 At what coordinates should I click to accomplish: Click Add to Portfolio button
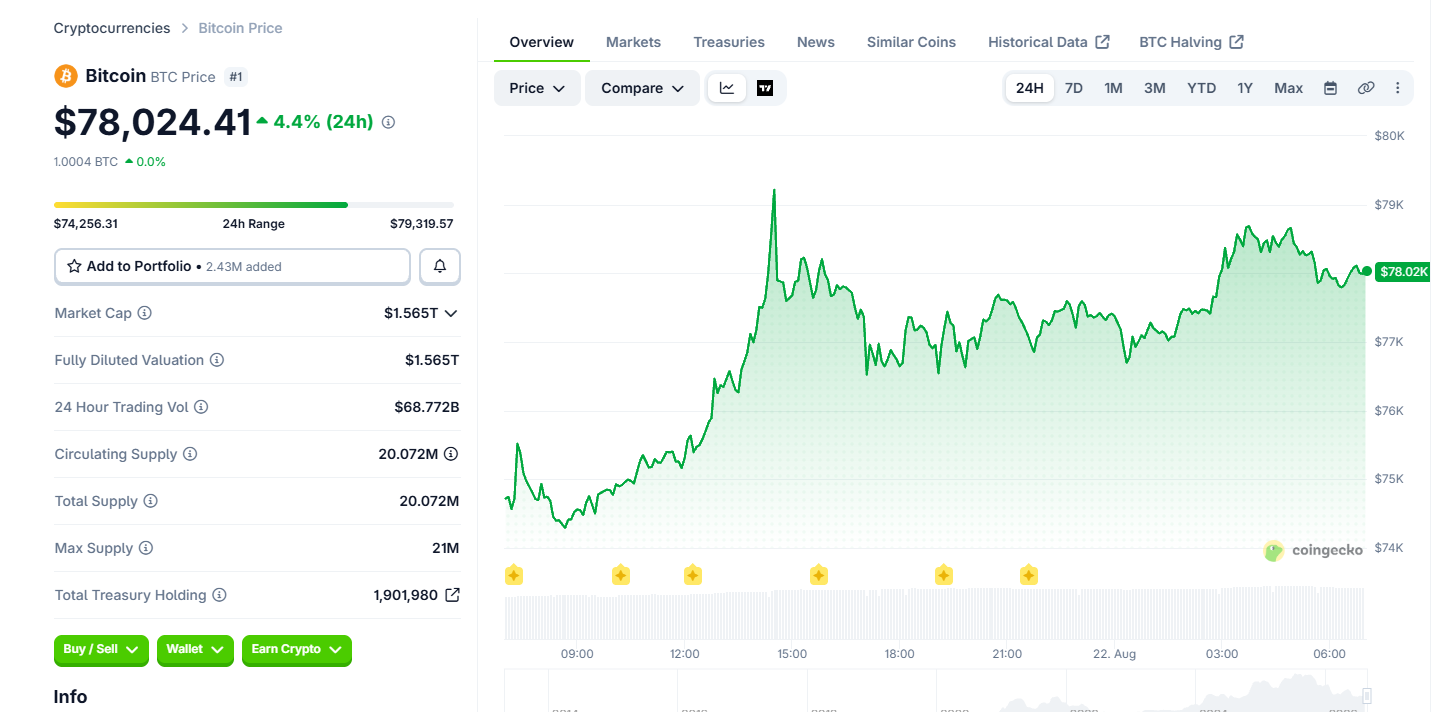tap(232, 266)
